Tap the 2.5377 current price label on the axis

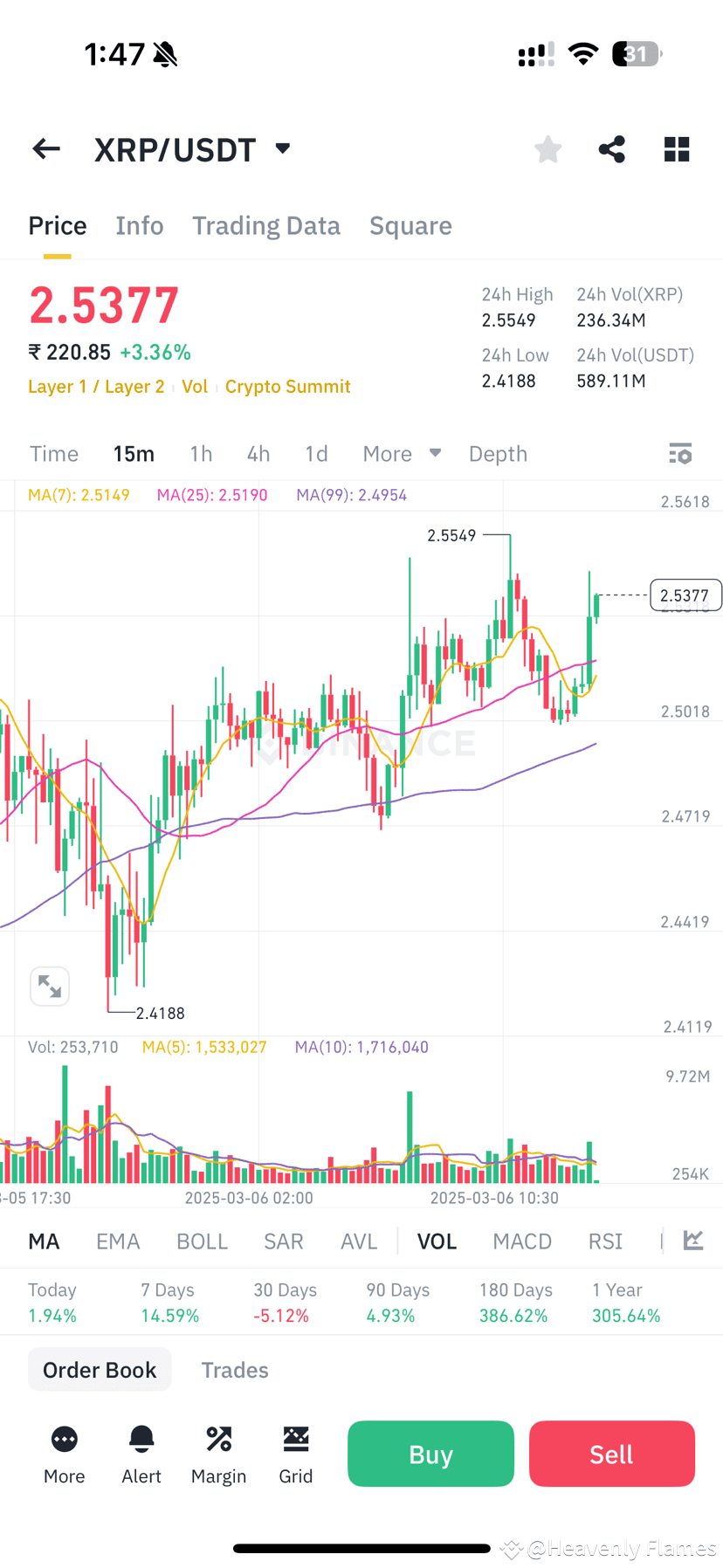pyautogui.click(x=685, y=595)
